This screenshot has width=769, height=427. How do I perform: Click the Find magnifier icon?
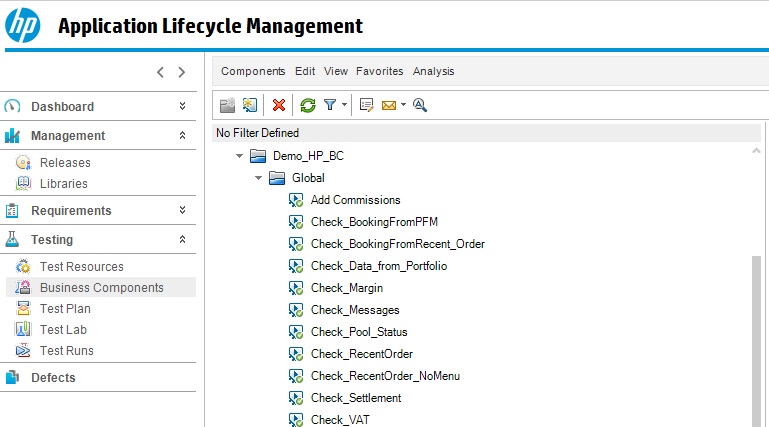pos(420,105)
